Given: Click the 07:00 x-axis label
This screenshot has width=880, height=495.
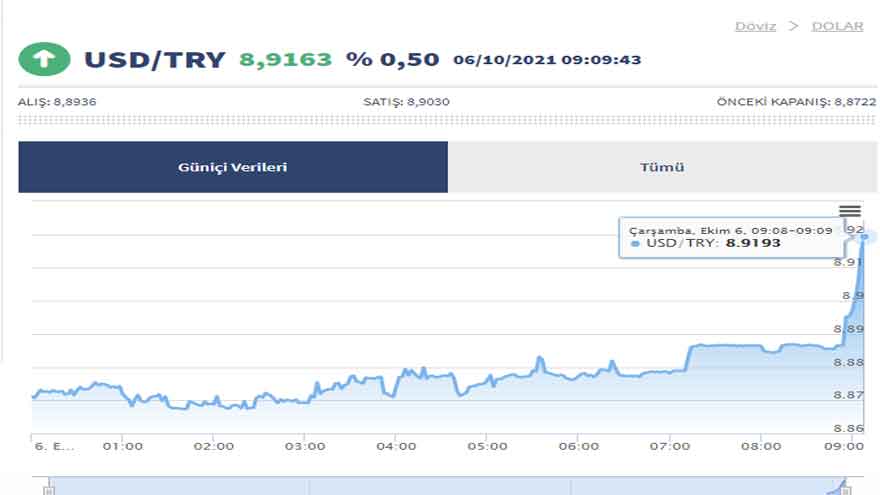Looking at the screenshot, I should coord(670,446).
